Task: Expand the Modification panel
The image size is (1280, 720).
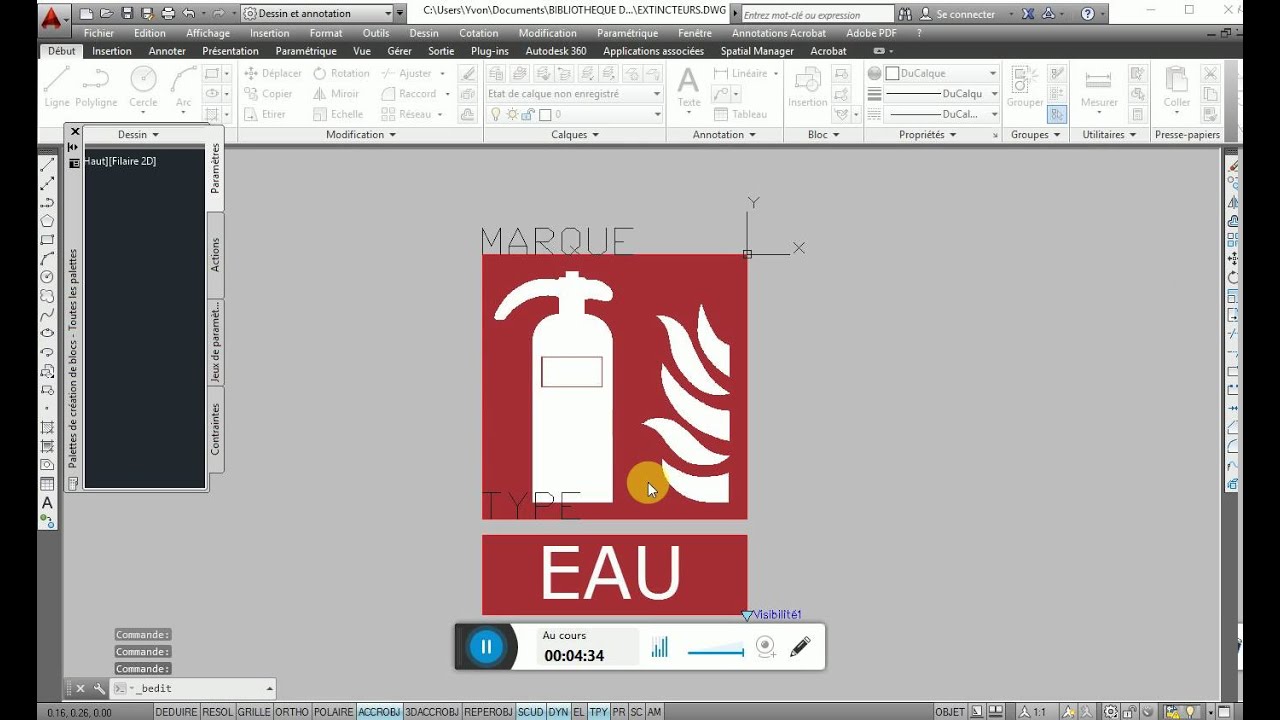Action: pos(360,134)
